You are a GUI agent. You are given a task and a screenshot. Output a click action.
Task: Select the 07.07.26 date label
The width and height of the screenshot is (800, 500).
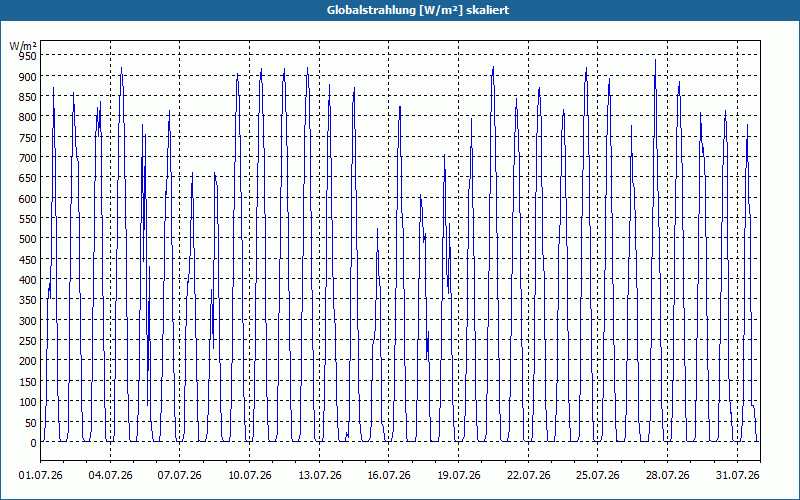click(180, 475)
